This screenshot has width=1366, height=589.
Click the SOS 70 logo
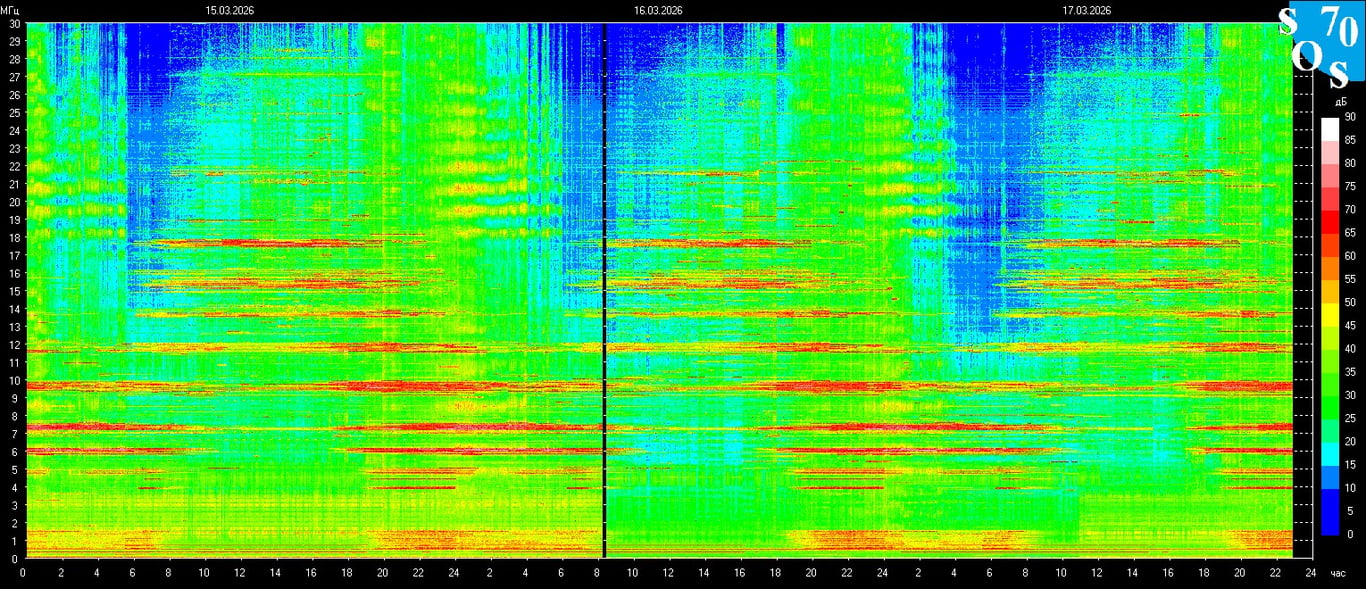pos(1321,45)
